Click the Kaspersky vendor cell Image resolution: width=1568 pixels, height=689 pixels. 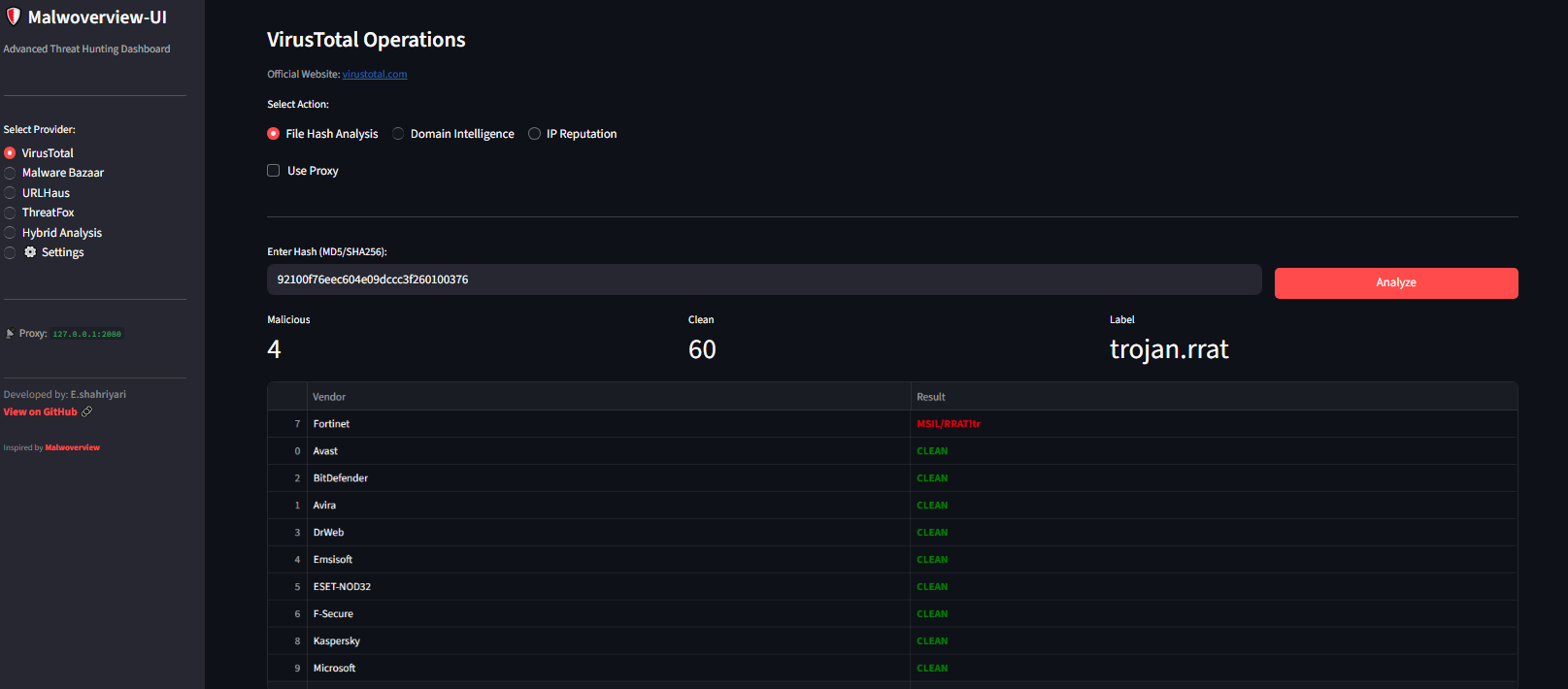(609, 641)
